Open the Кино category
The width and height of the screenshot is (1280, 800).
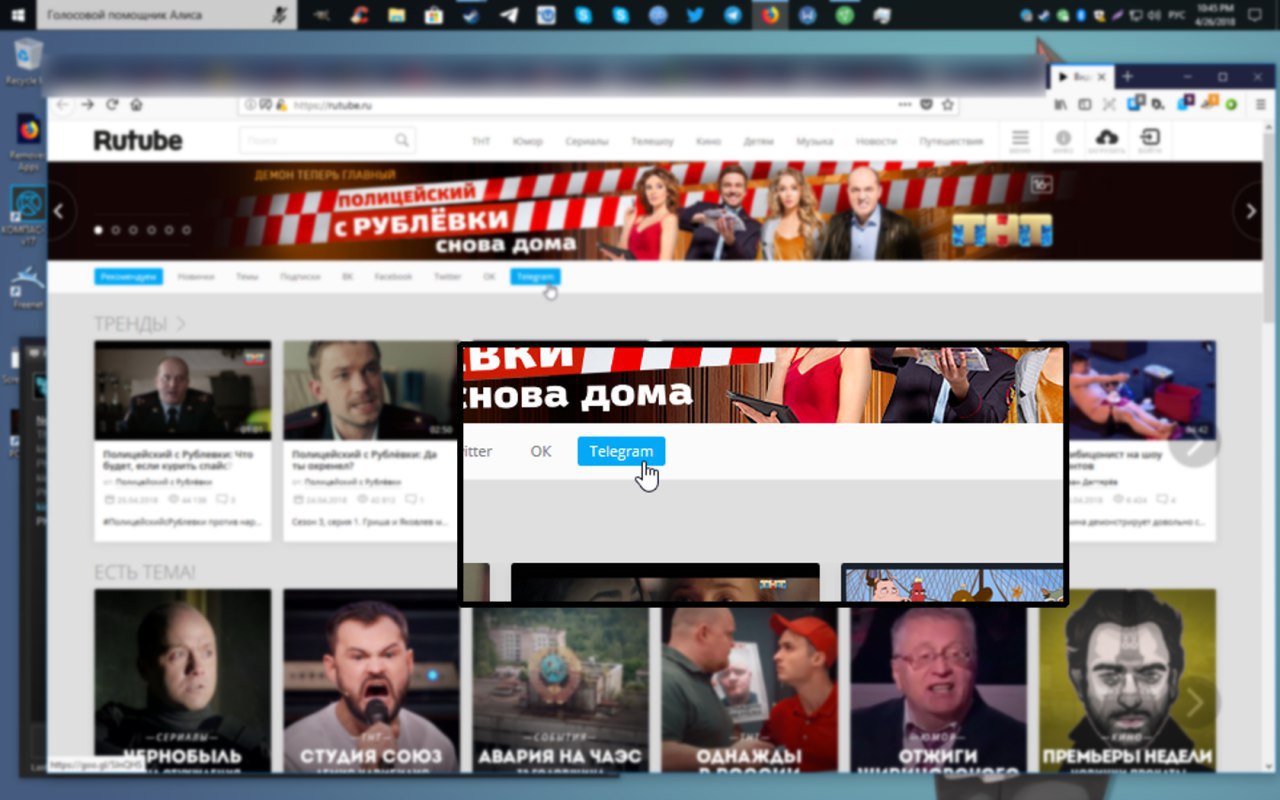pyautogui.click(x=709, y=141)
